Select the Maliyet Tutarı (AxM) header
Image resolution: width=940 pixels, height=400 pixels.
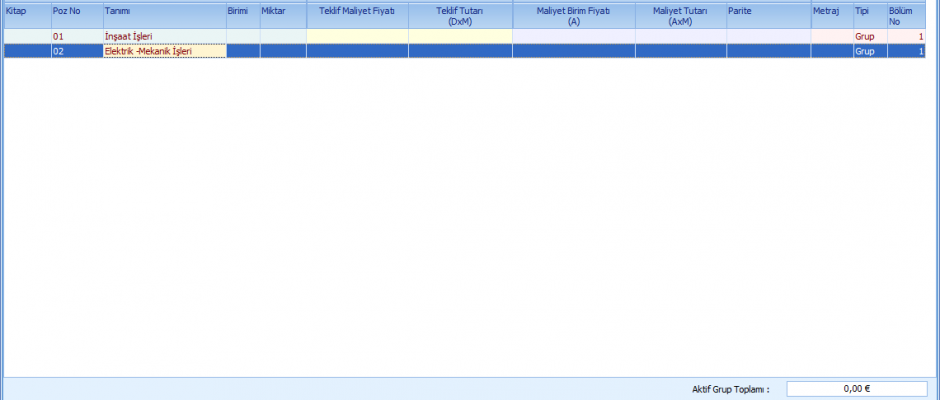pyautogui.click(x=680, y=15)
